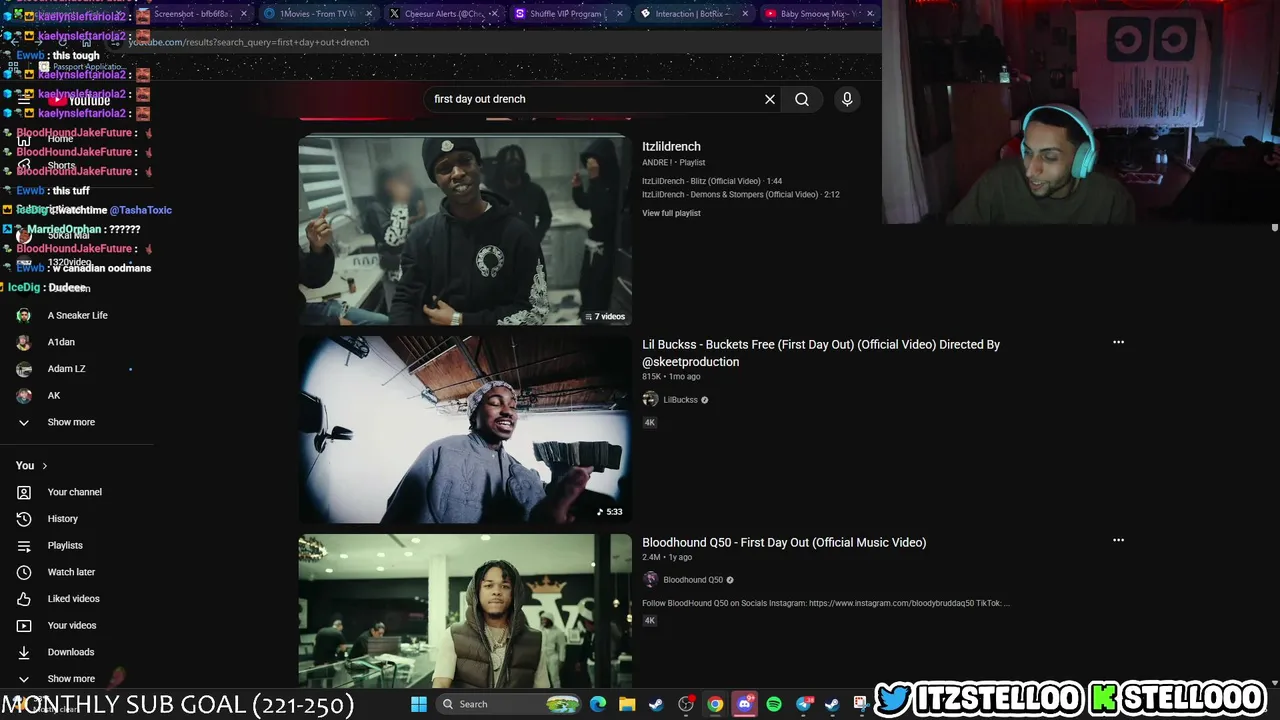Click the Bloodhound Q50 channel avatar in results
1280x720 pixels.
(650, 580)
